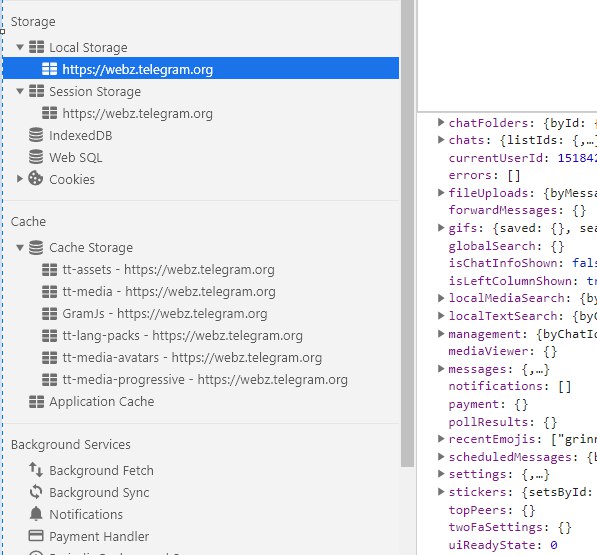
Task: Open Payment Handler service
Action: (x=99, y=537)
